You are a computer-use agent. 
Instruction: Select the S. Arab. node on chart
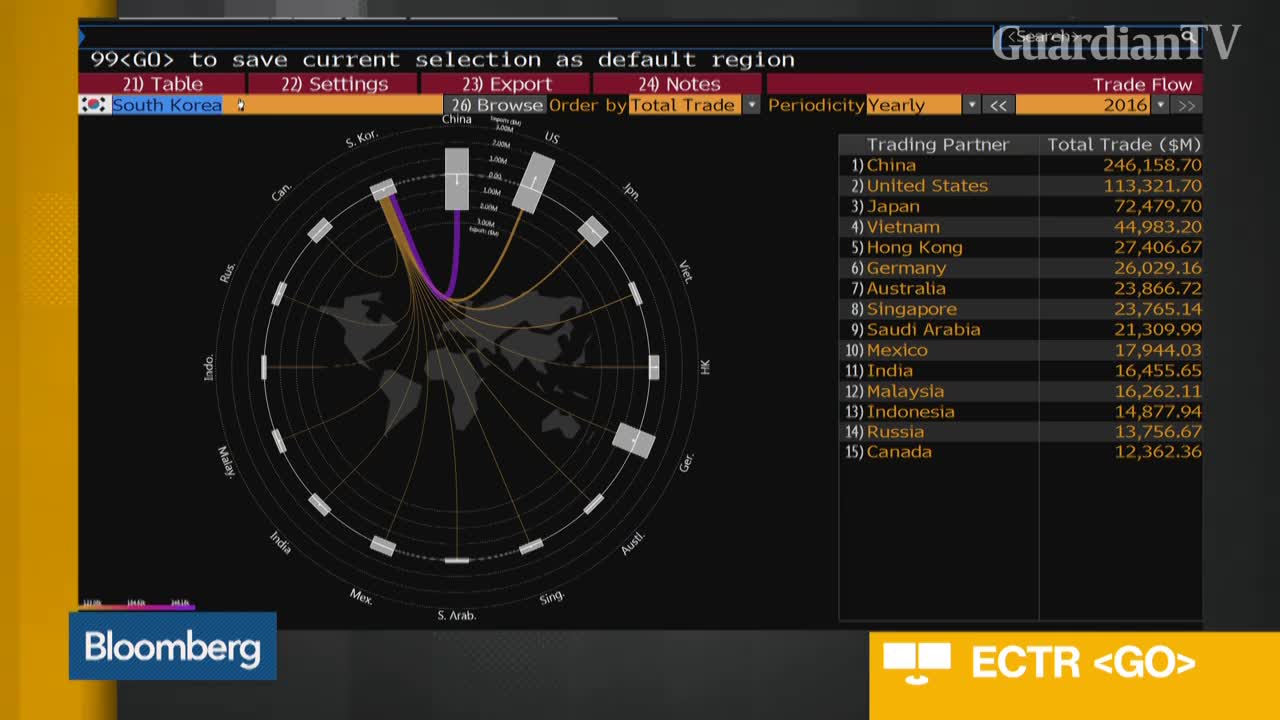456,560
